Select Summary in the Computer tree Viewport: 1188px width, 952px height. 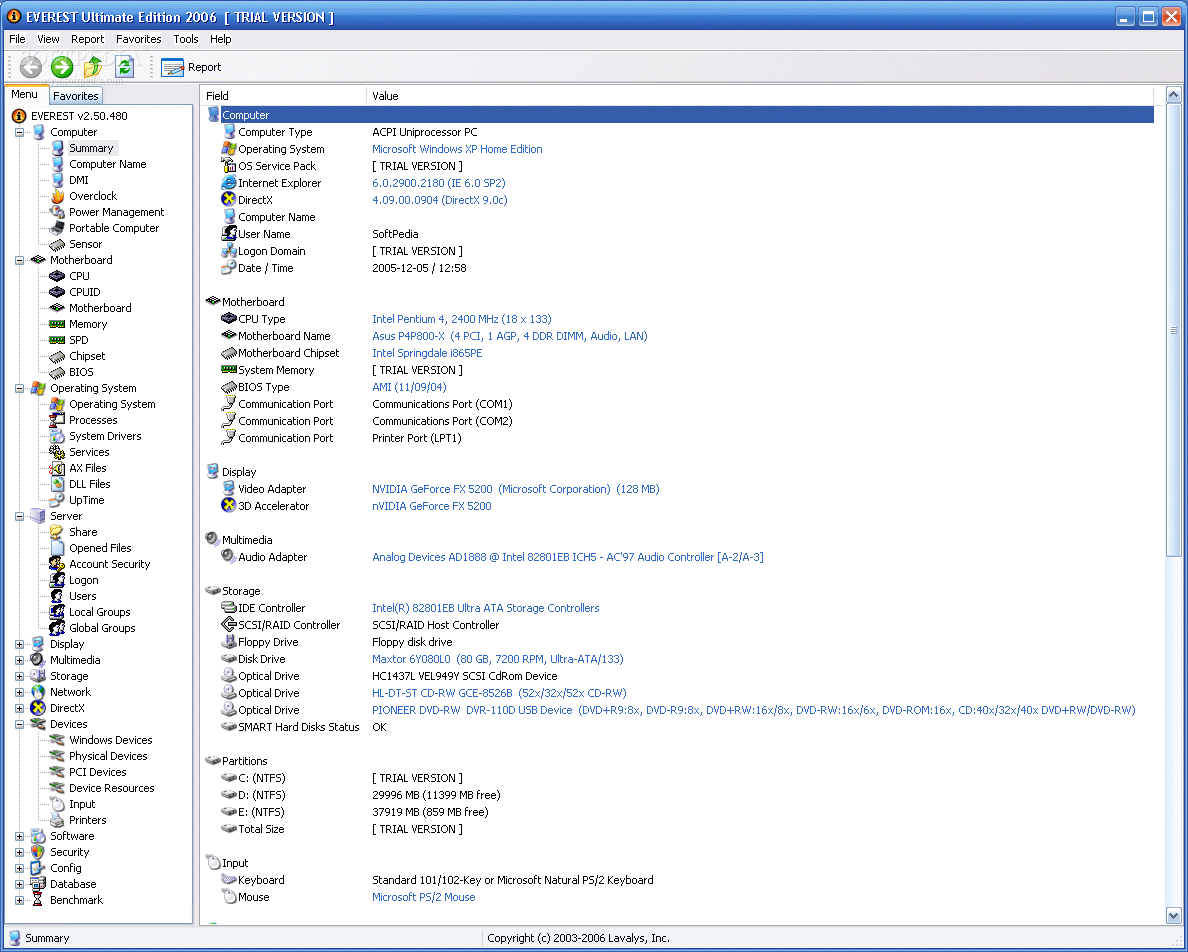91,148
